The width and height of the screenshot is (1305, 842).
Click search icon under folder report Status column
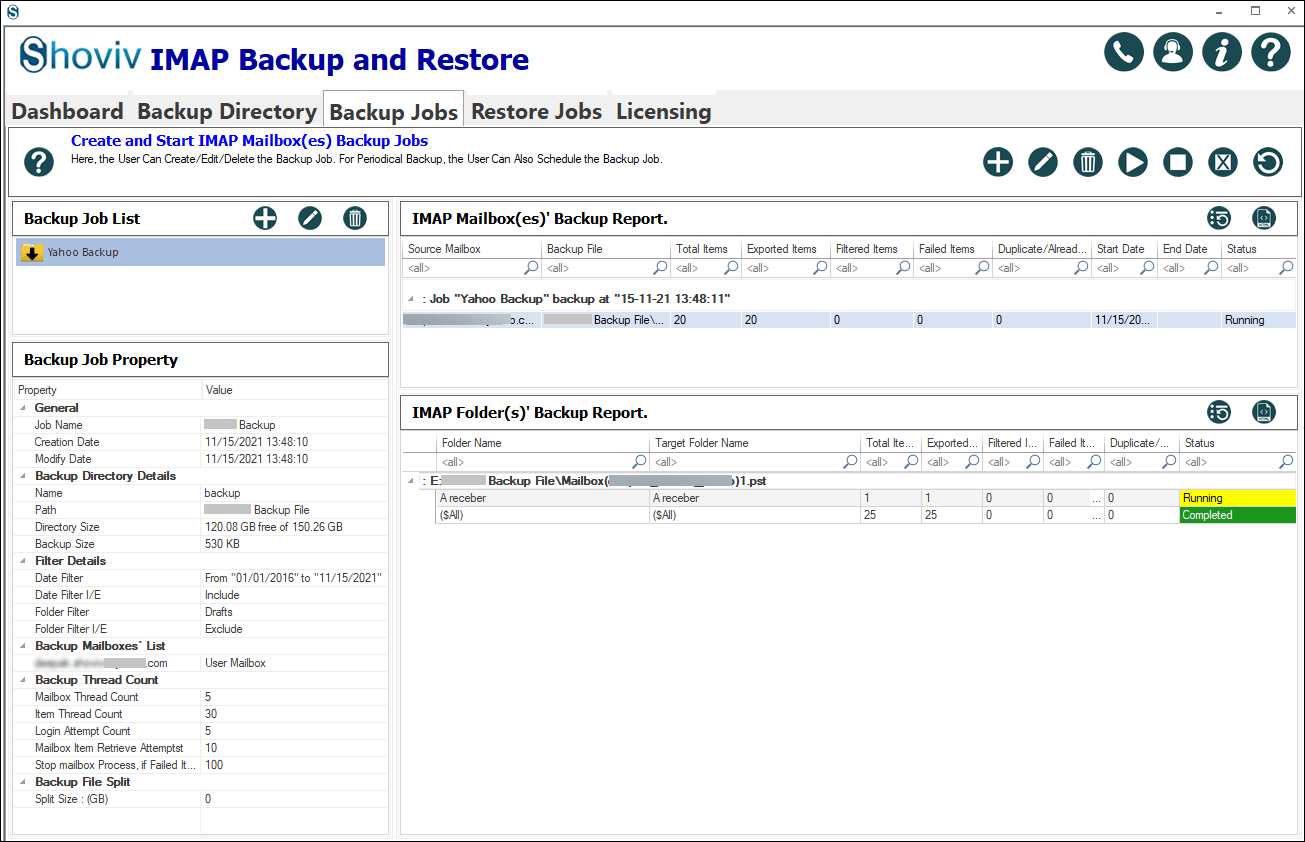pos(1287,462)
